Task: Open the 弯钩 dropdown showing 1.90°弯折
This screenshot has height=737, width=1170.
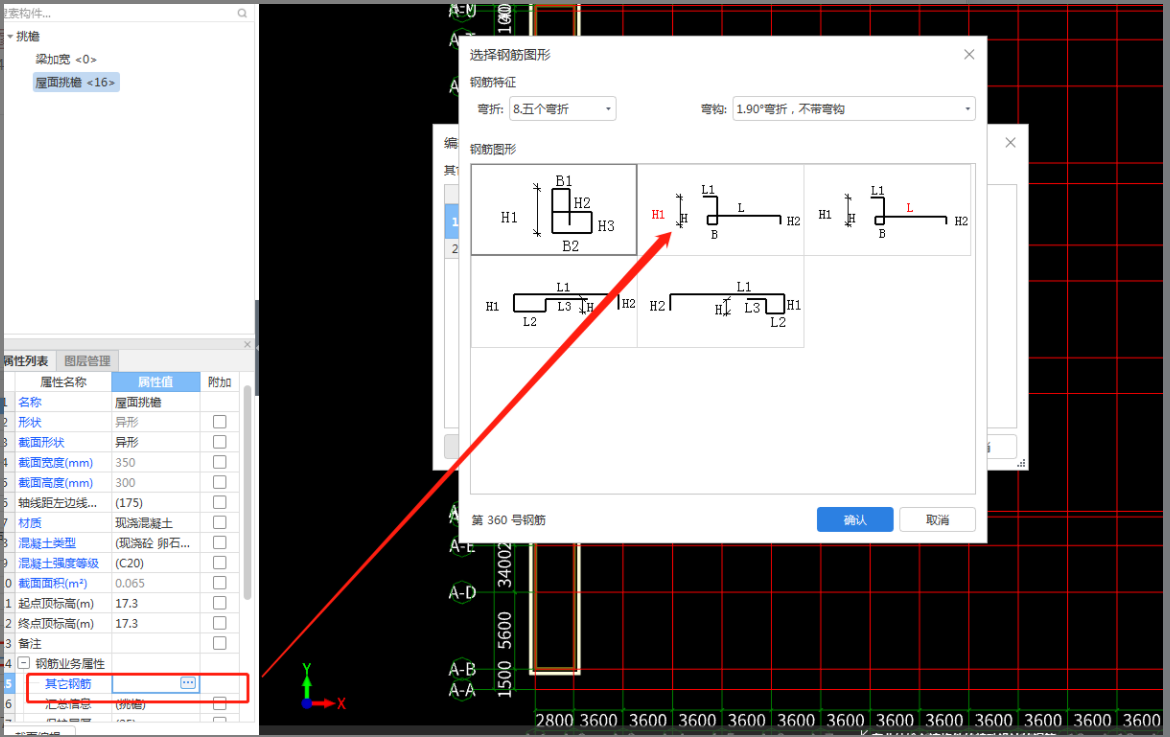Action: point(854,109)
